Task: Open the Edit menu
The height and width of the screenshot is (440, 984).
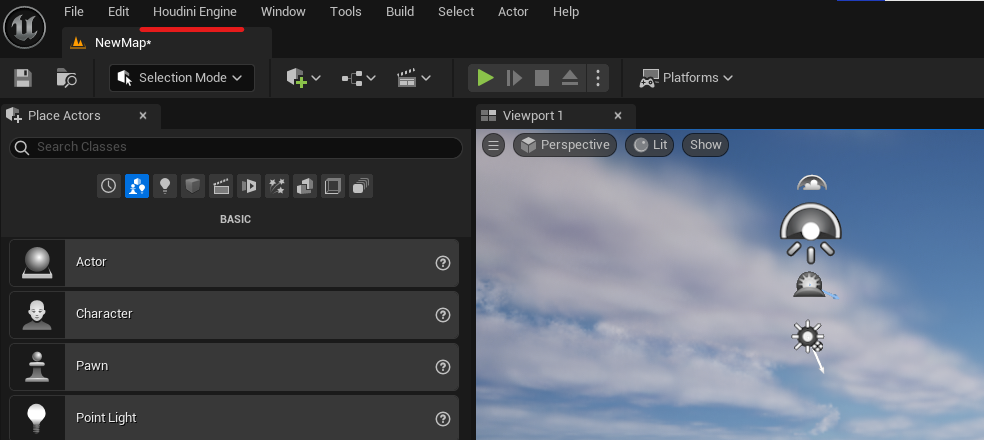Action: (x=119, y=11)
